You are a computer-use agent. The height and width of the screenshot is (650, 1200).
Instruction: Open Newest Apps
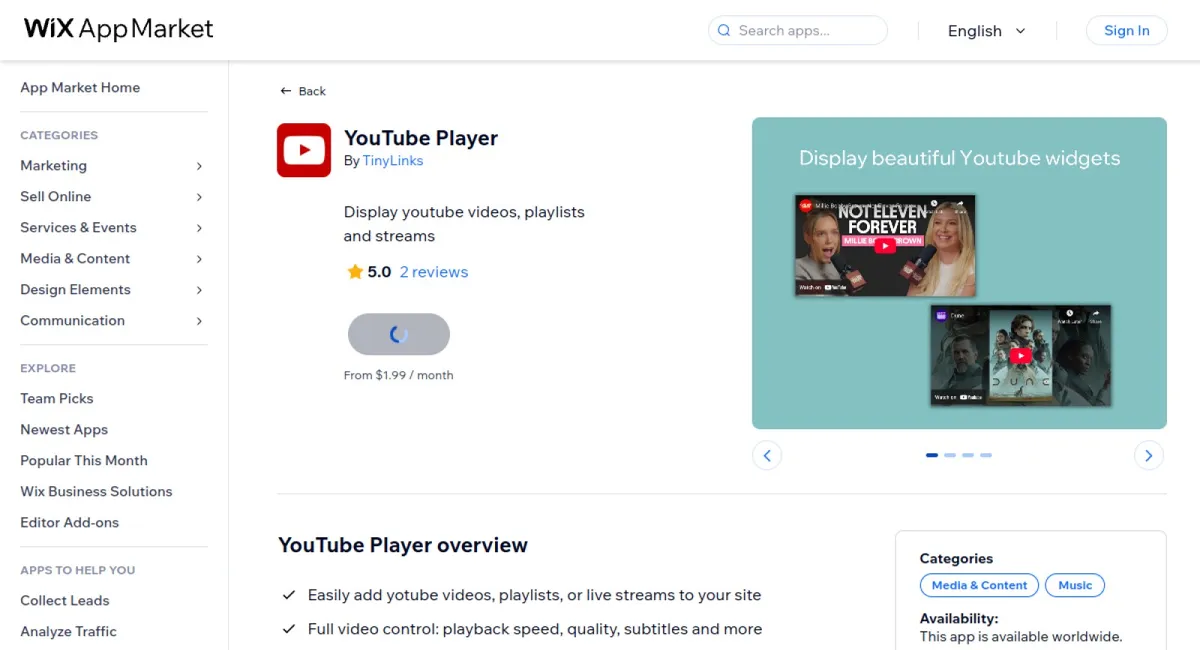[64, 430]
